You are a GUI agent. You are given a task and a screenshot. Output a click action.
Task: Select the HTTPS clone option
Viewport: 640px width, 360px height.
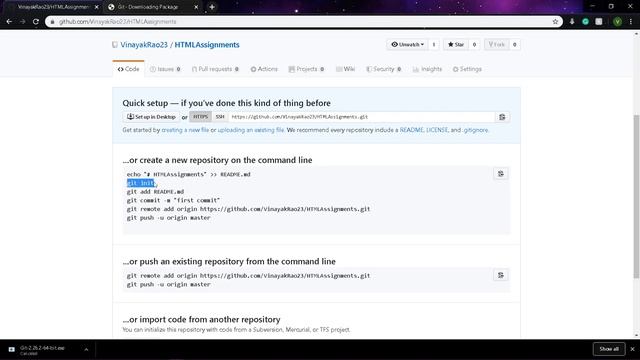[200, 117]
